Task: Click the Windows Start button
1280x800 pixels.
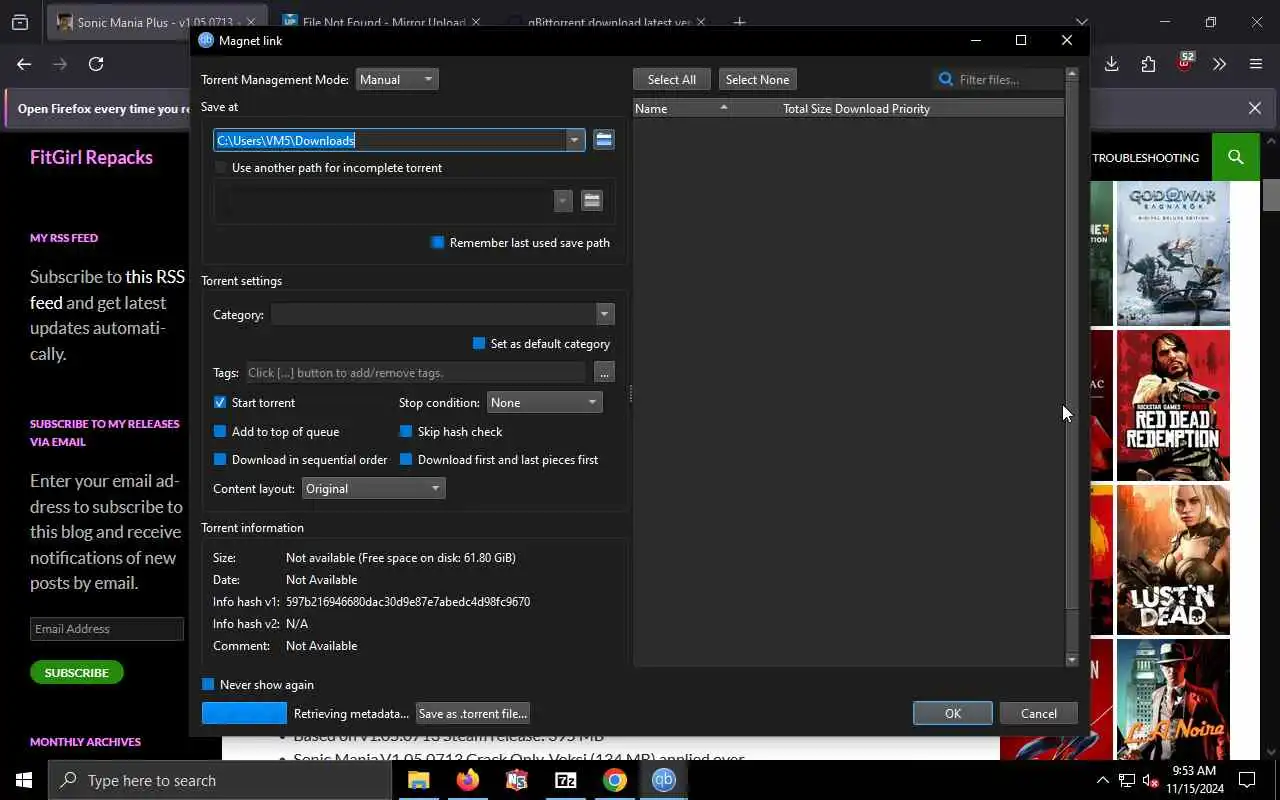Action: tap(24, 780)
